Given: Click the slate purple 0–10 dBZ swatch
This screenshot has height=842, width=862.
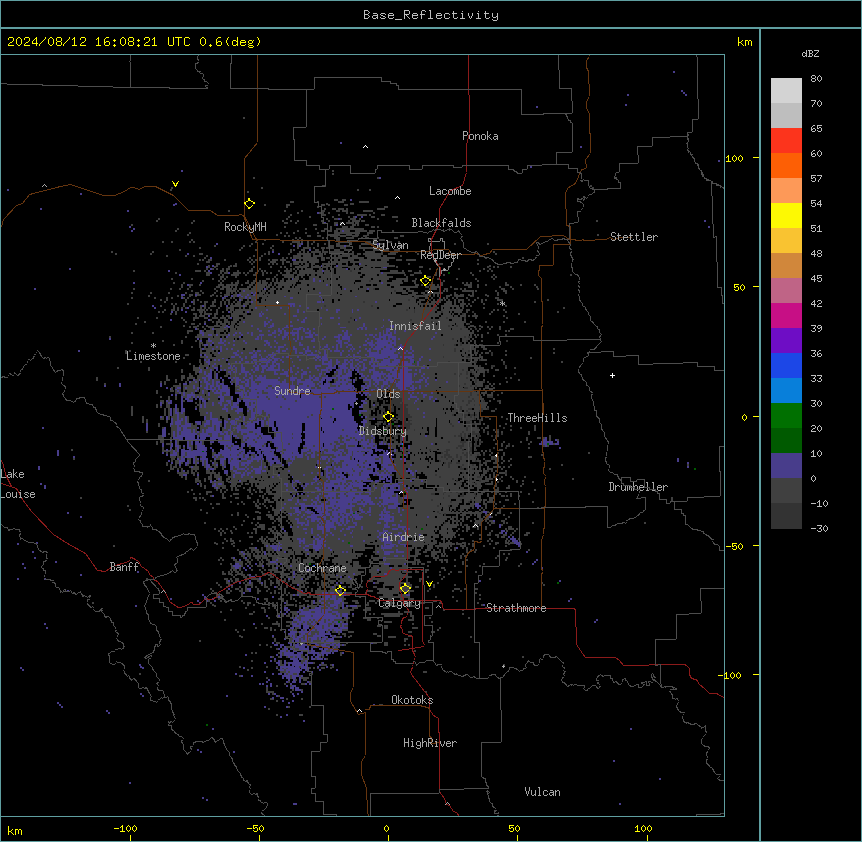Looking at the screenshot, I should tap(786, 466).
